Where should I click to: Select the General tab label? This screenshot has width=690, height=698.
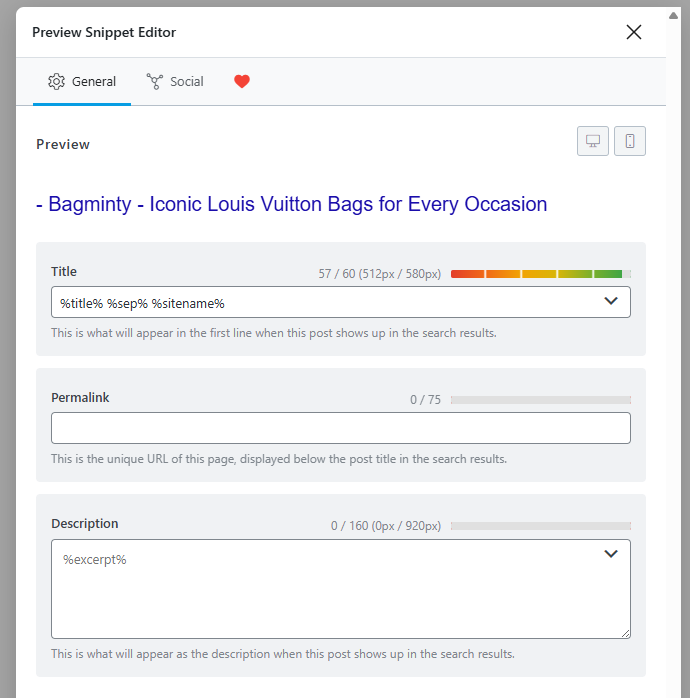[x=94, y=82]
